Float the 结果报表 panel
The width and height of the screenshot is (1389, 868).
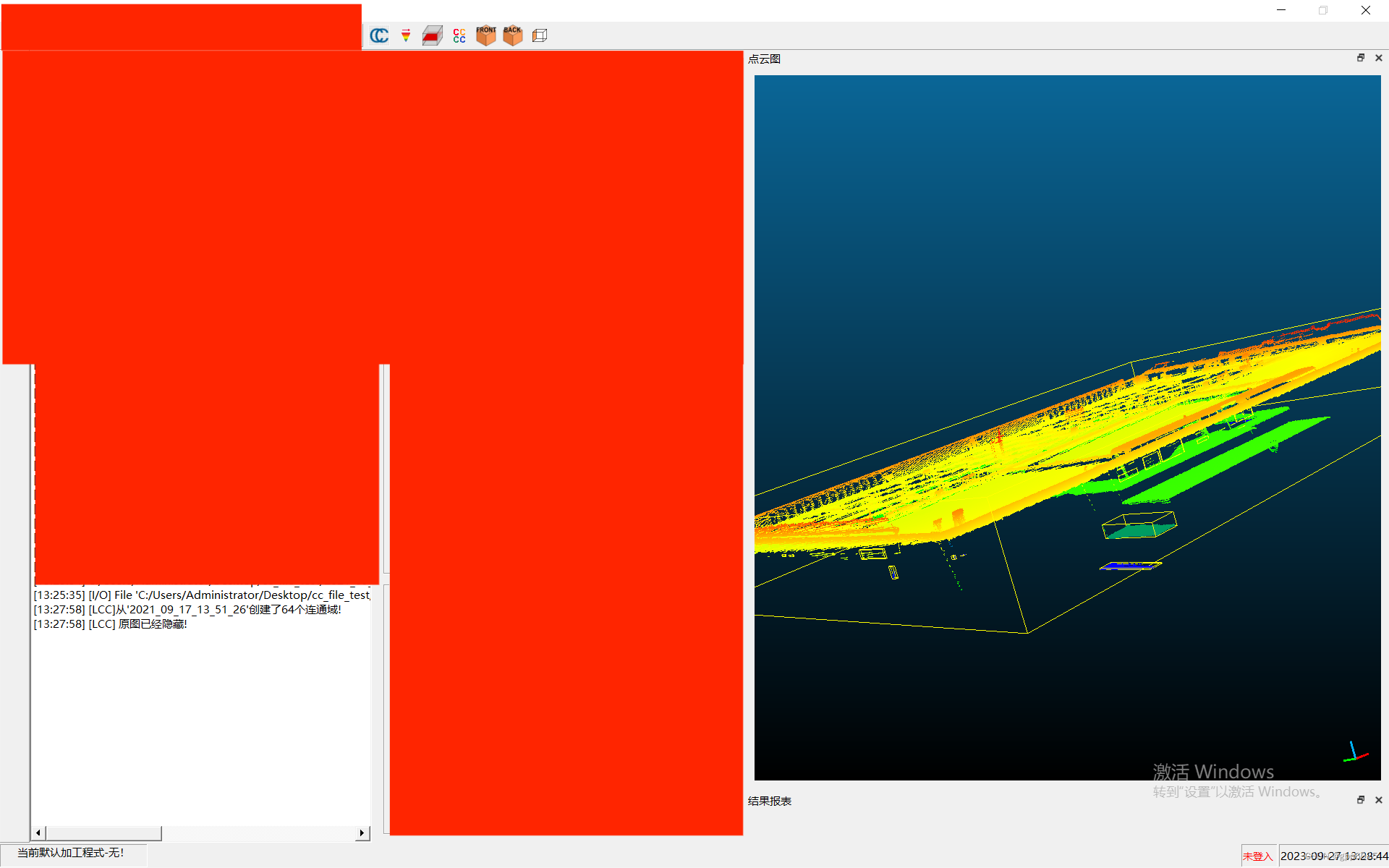(1360, 800)
